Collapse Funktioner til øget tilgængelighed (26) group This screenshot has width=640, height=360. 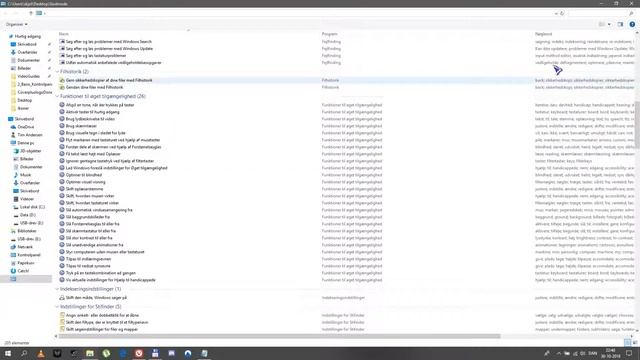(x=57, y=96)
